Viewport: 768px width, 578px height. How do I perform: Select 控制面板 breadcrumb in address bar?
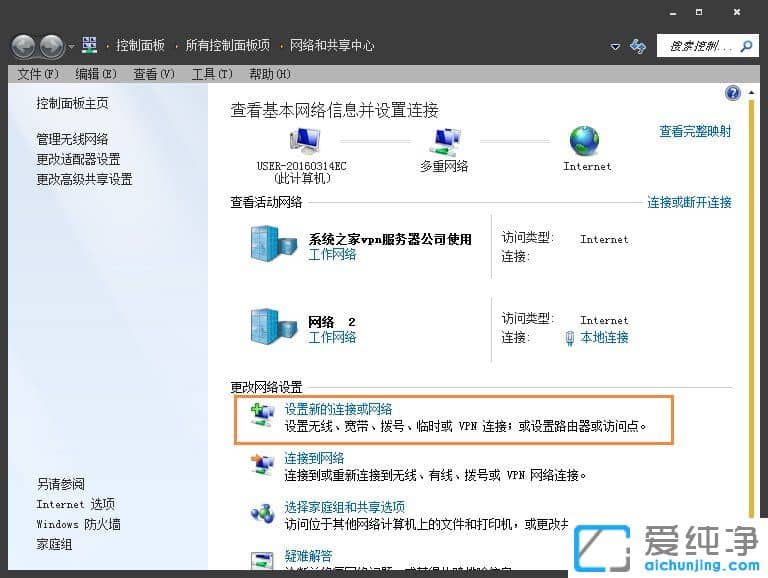[x=140, y=46]
